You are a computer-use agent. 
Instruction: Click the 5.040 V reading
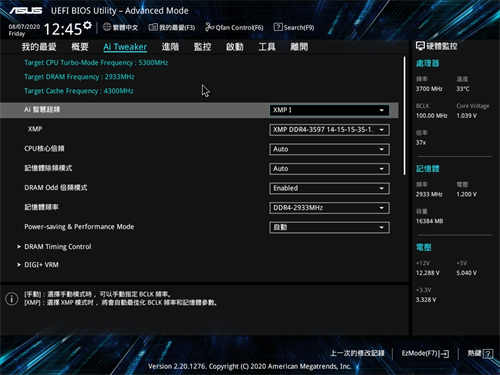(x=467, y=273)
